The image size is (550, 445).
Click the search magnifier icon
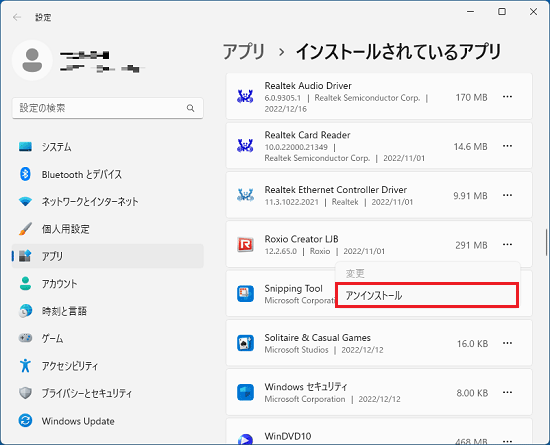190,108
